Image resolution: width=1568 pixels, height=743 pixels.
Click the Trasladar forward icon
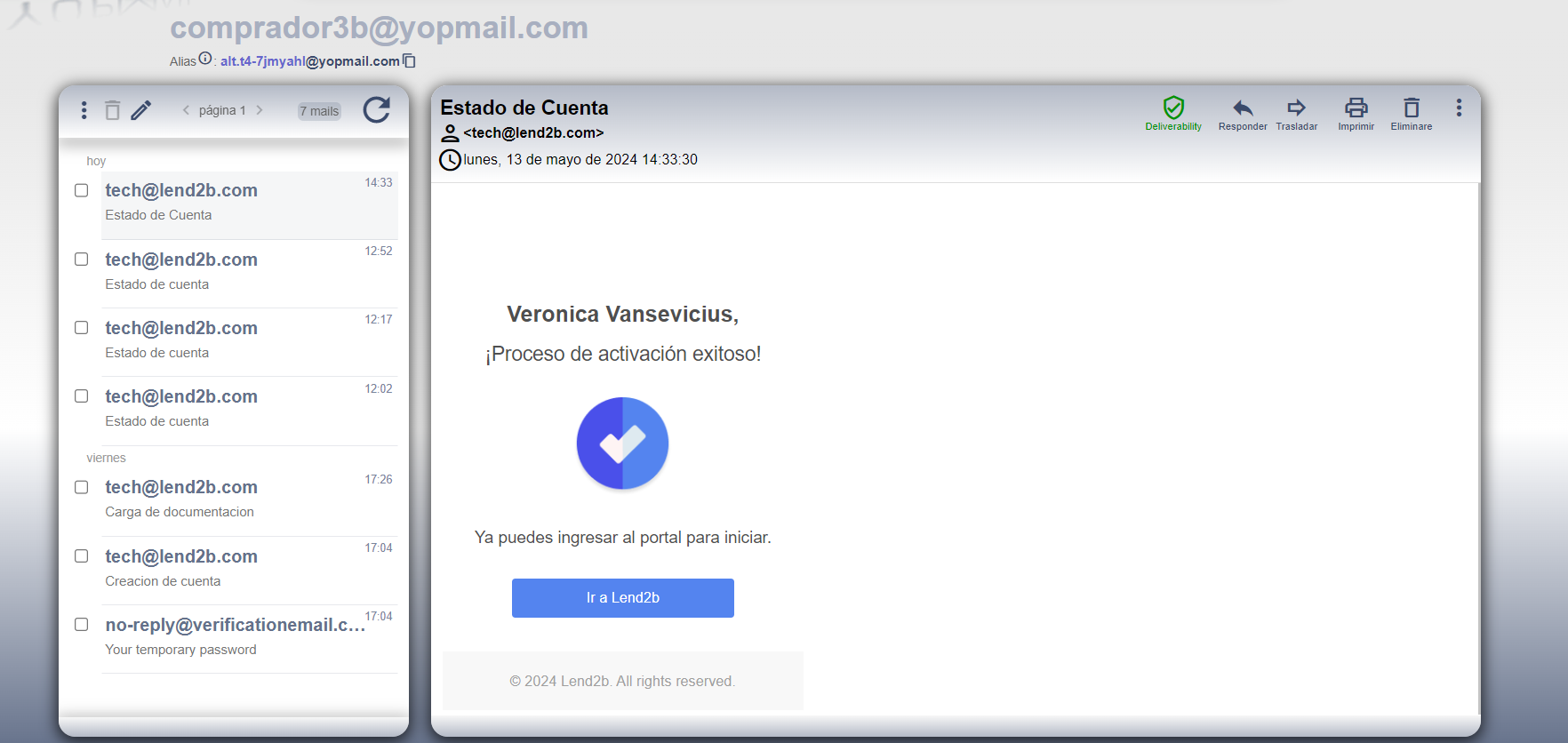tap(1297, 108)
